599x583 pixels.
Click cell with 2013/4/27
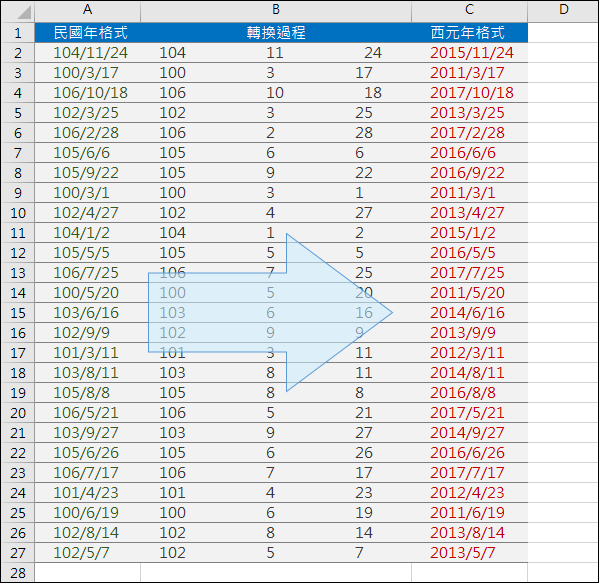(x=469, y=213)
